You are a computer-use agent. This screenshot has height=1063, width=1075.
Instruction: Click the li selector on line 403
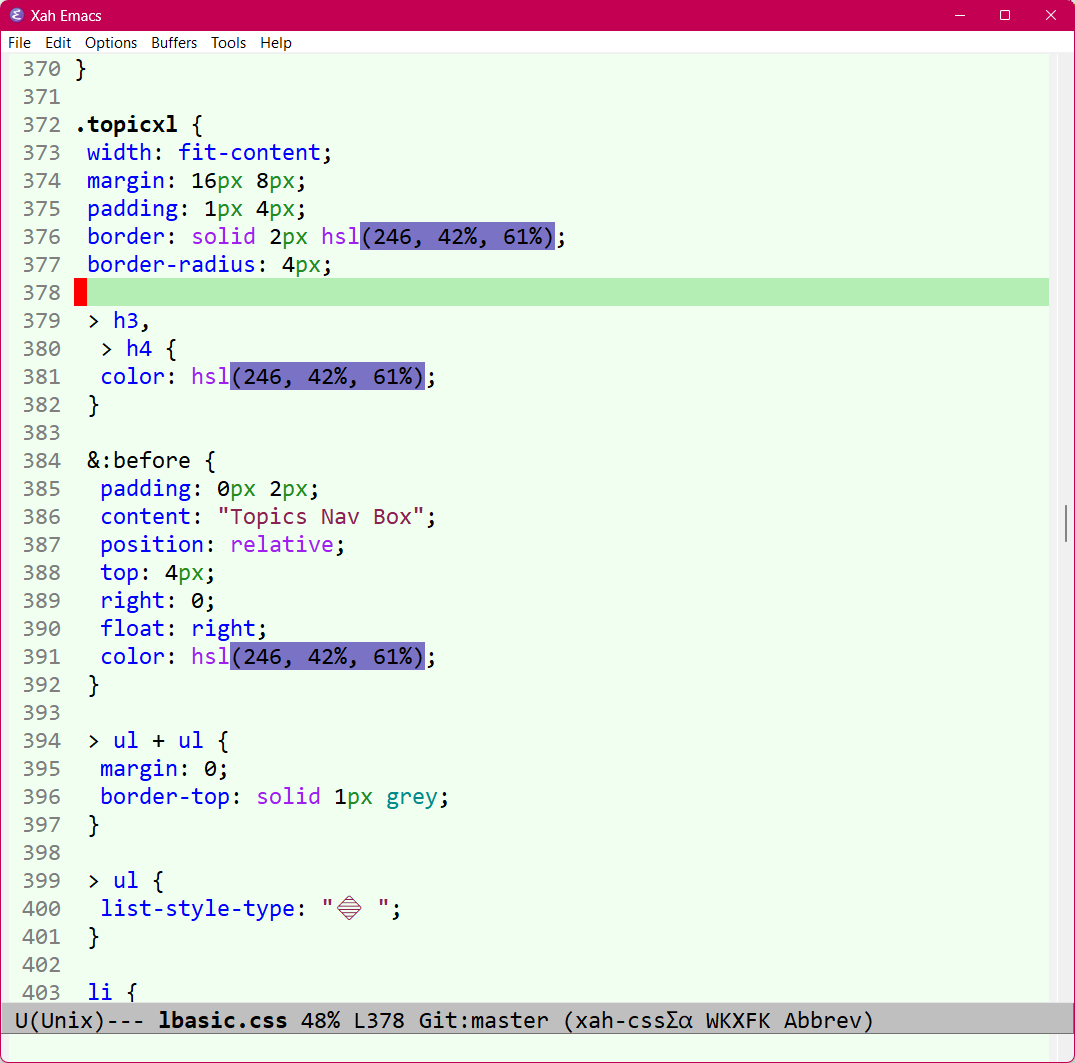click(99, 992)
